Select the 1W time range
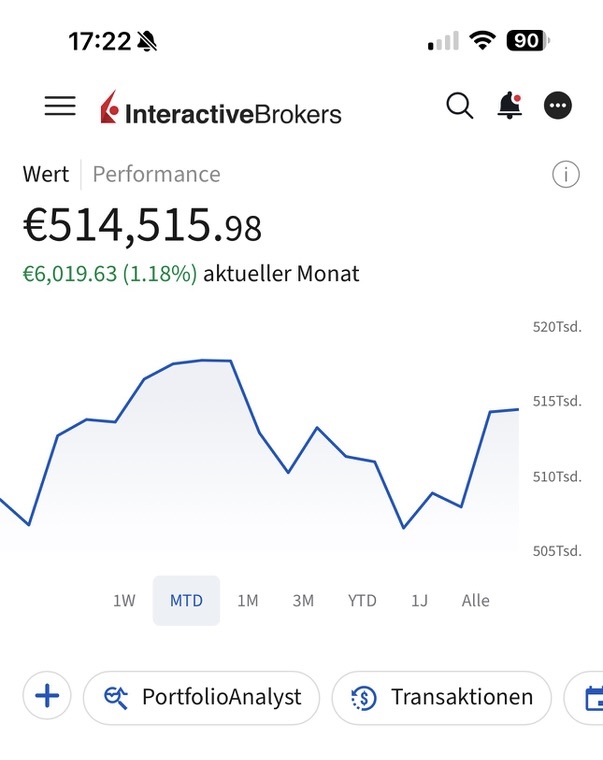 coord(124,600)
